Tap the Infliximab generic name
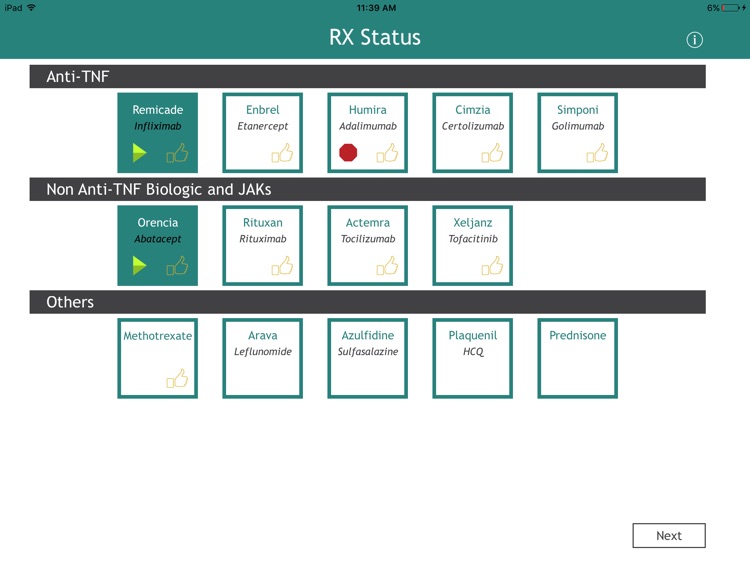 (157, 126)
